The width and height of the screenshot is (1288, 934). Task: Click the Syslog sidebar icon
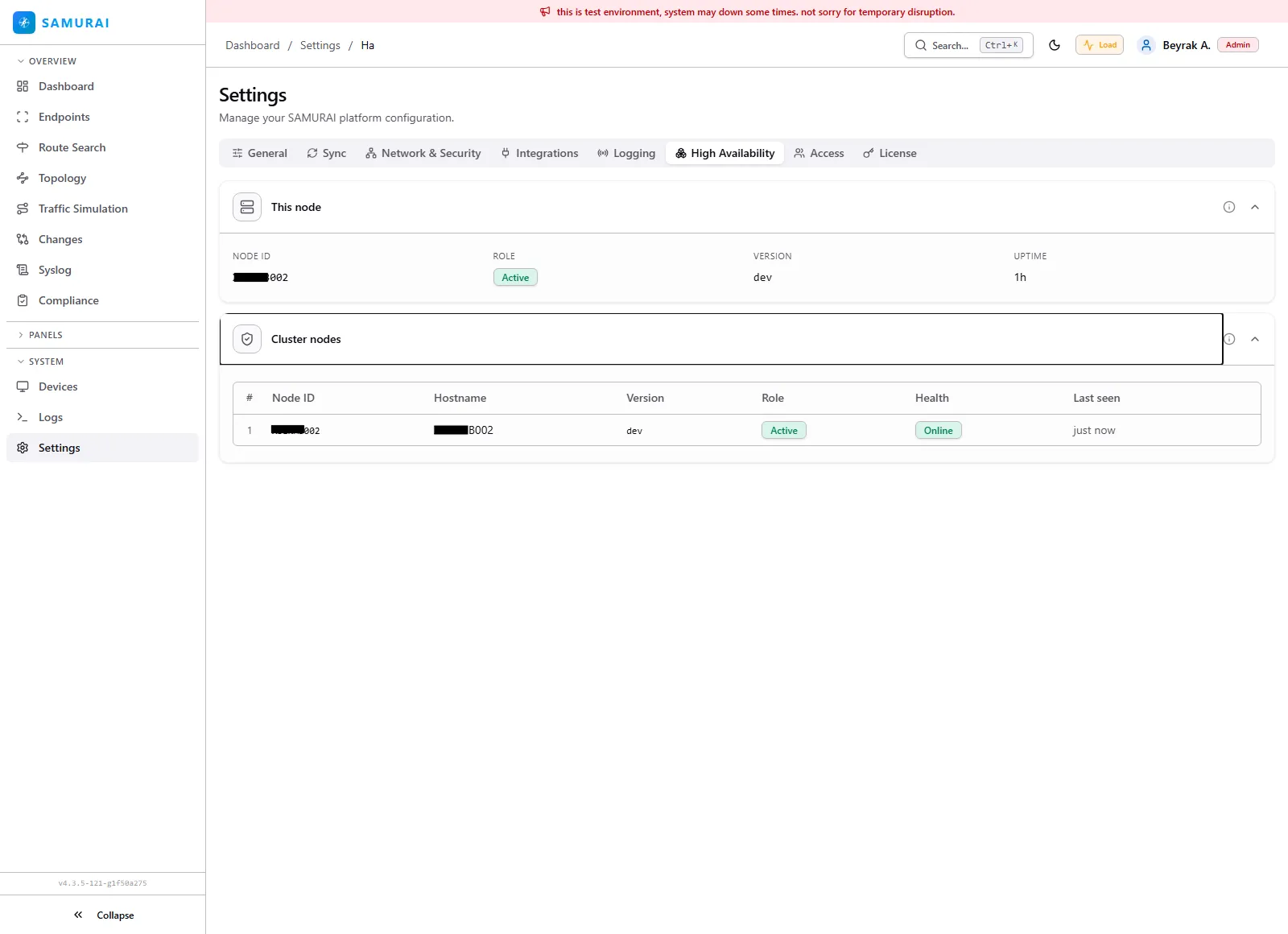point(23,270)
